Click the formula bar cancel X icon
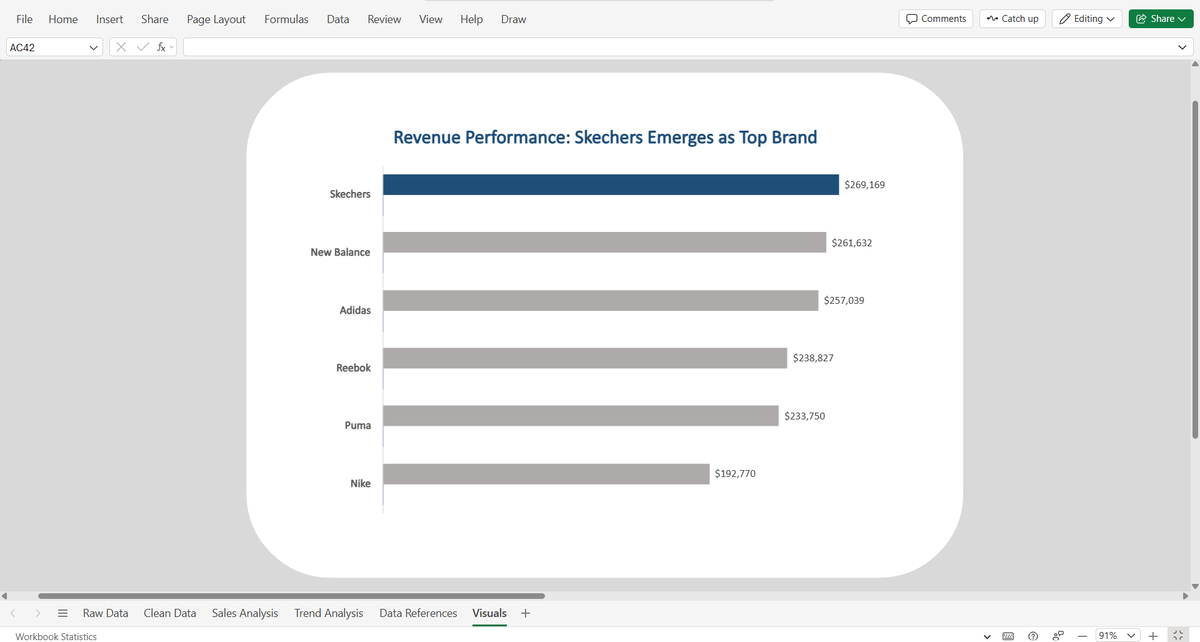This screenshot has width=1200, height=642. pos(121,47)
